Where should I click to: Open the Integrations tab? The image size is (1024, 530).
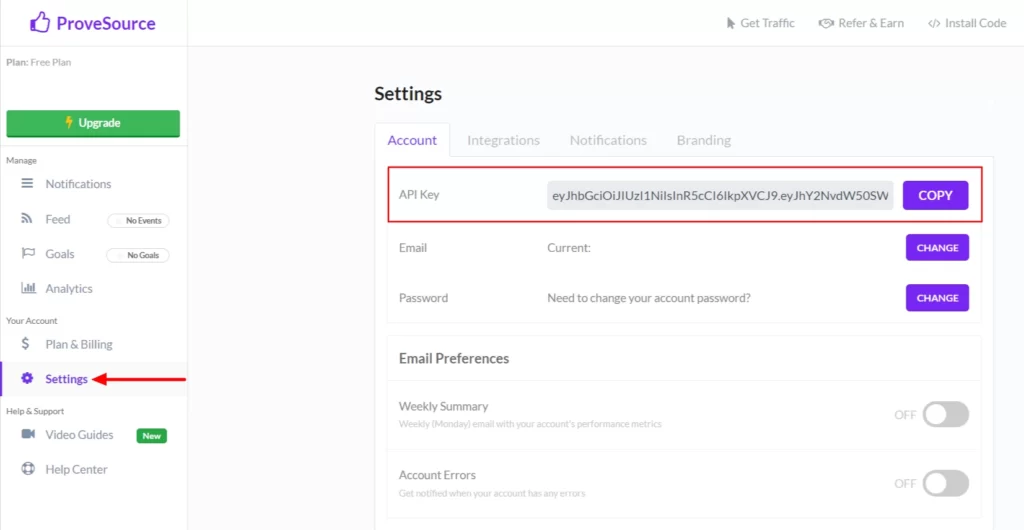click(x=504, y=140)
